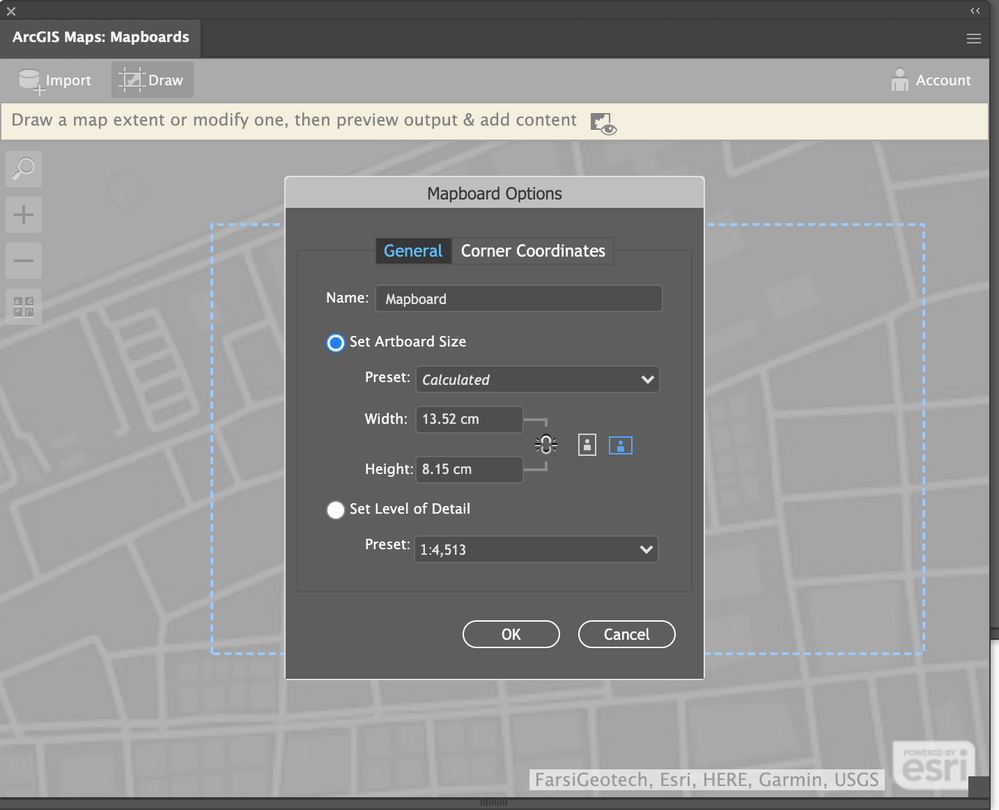This screenshot has width=999, height=810.
Task: Open the Account menu
Action: pos(931,80)
